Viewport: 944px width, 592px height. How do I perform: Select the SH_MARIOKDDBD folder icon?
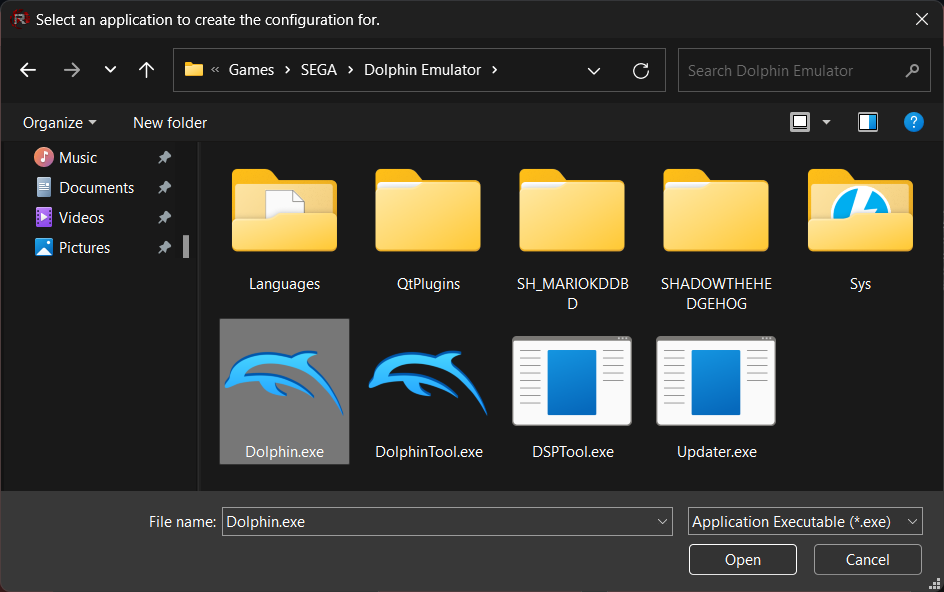[x=572, y=210]
